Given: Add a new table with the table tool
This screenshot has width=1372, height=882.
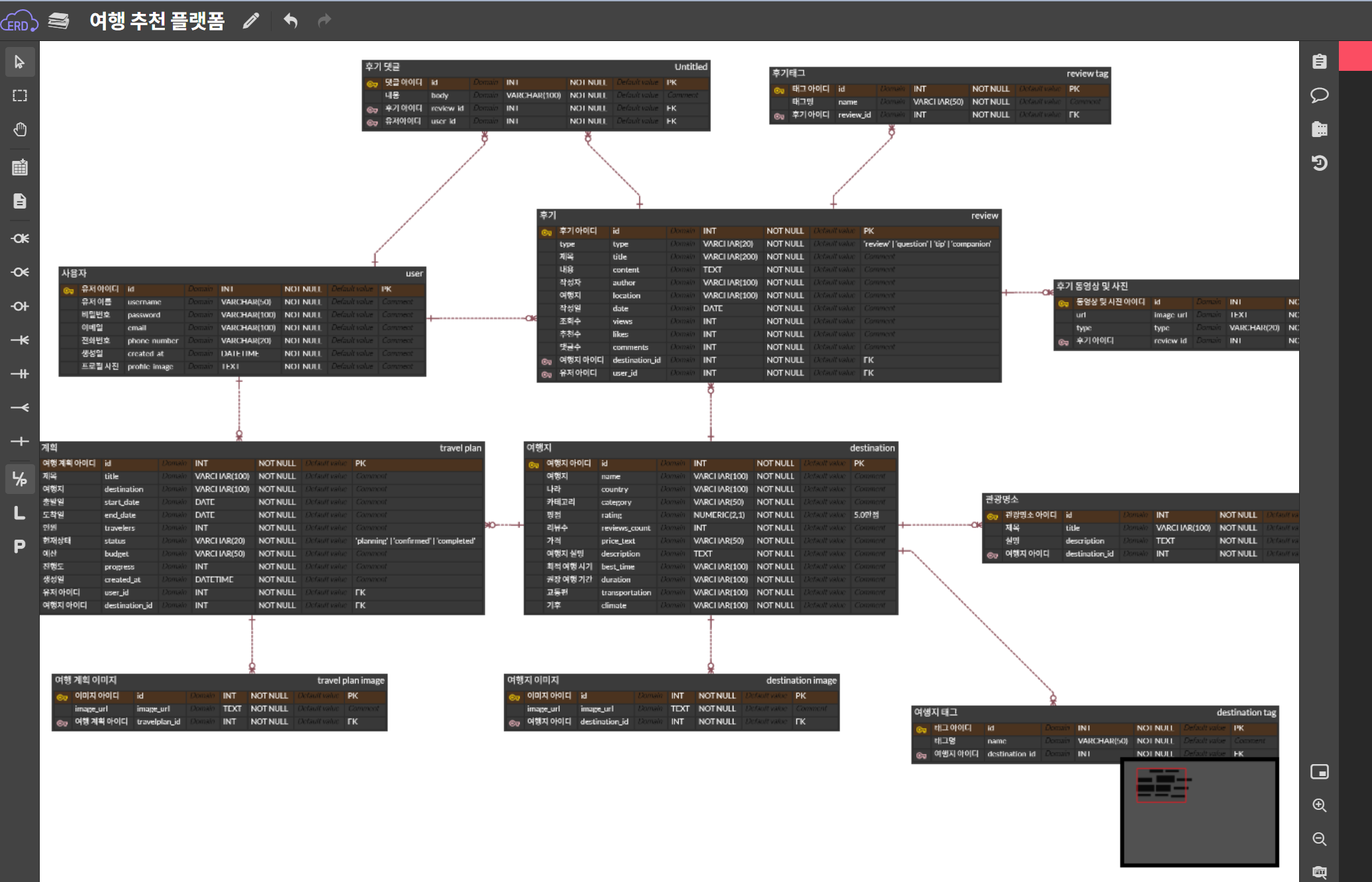Looking at the screenshot, I should tap(20, 168).
